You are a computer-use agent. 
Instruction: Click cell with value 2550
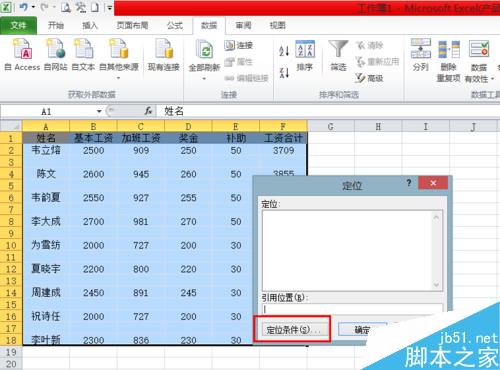(93, 198)
